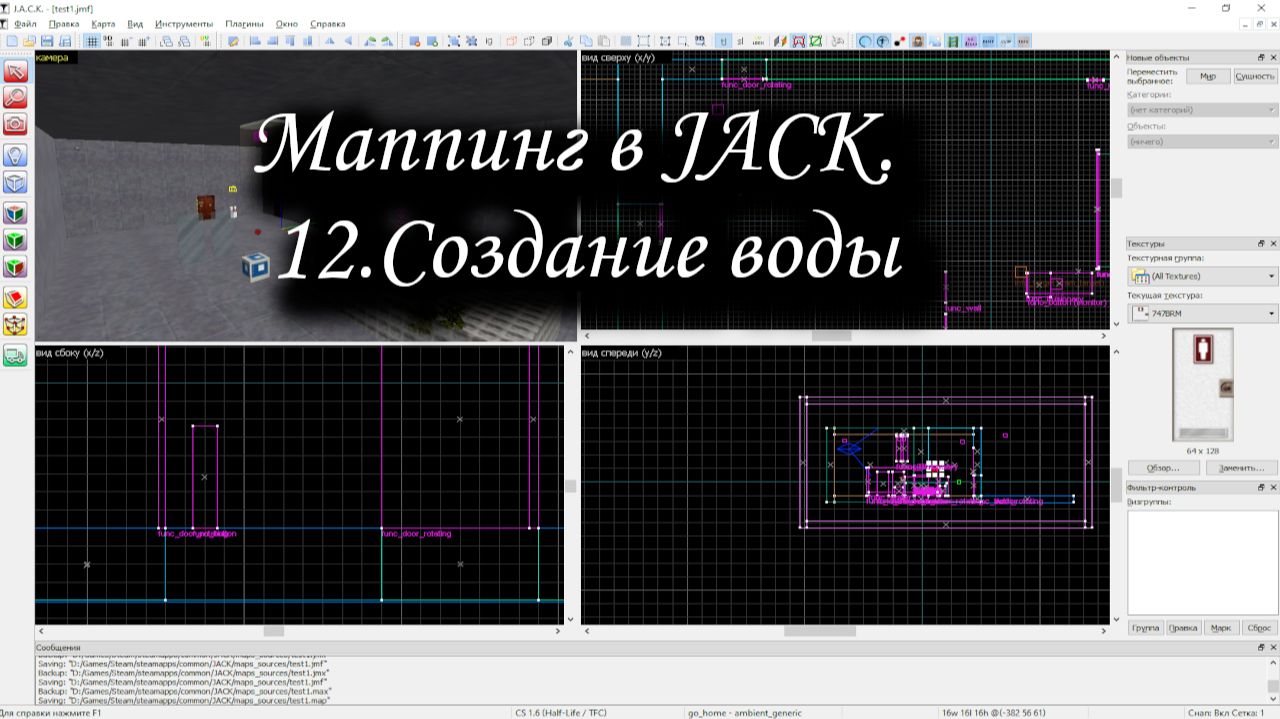Click the Текстуры panel undock button
The height and width of the screenshot is (719, 1280).
tap(1261, 243)
